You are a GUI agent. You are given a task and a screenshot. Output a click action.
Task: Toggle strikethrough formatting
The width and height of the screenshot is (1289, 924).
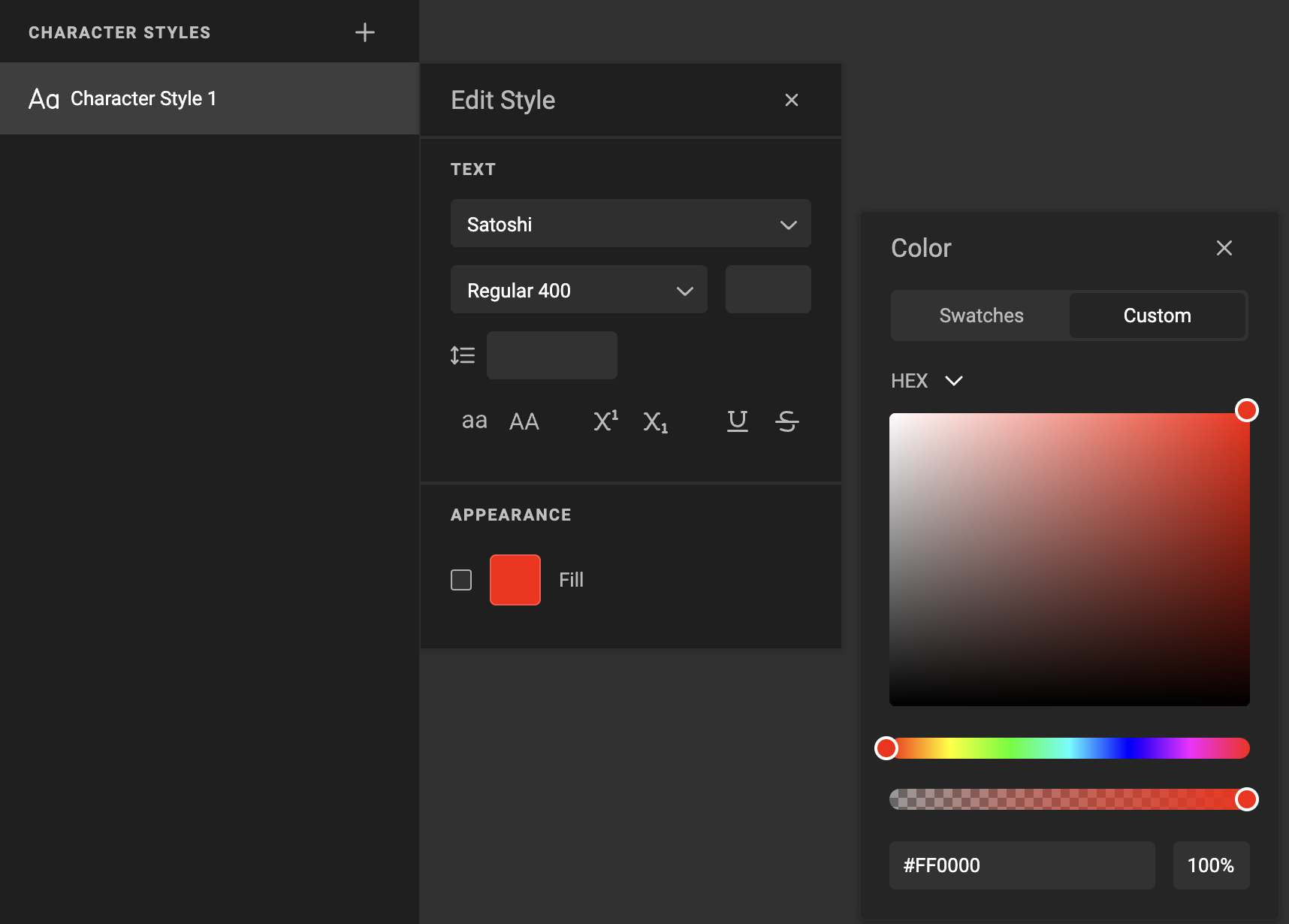[786, 421]
